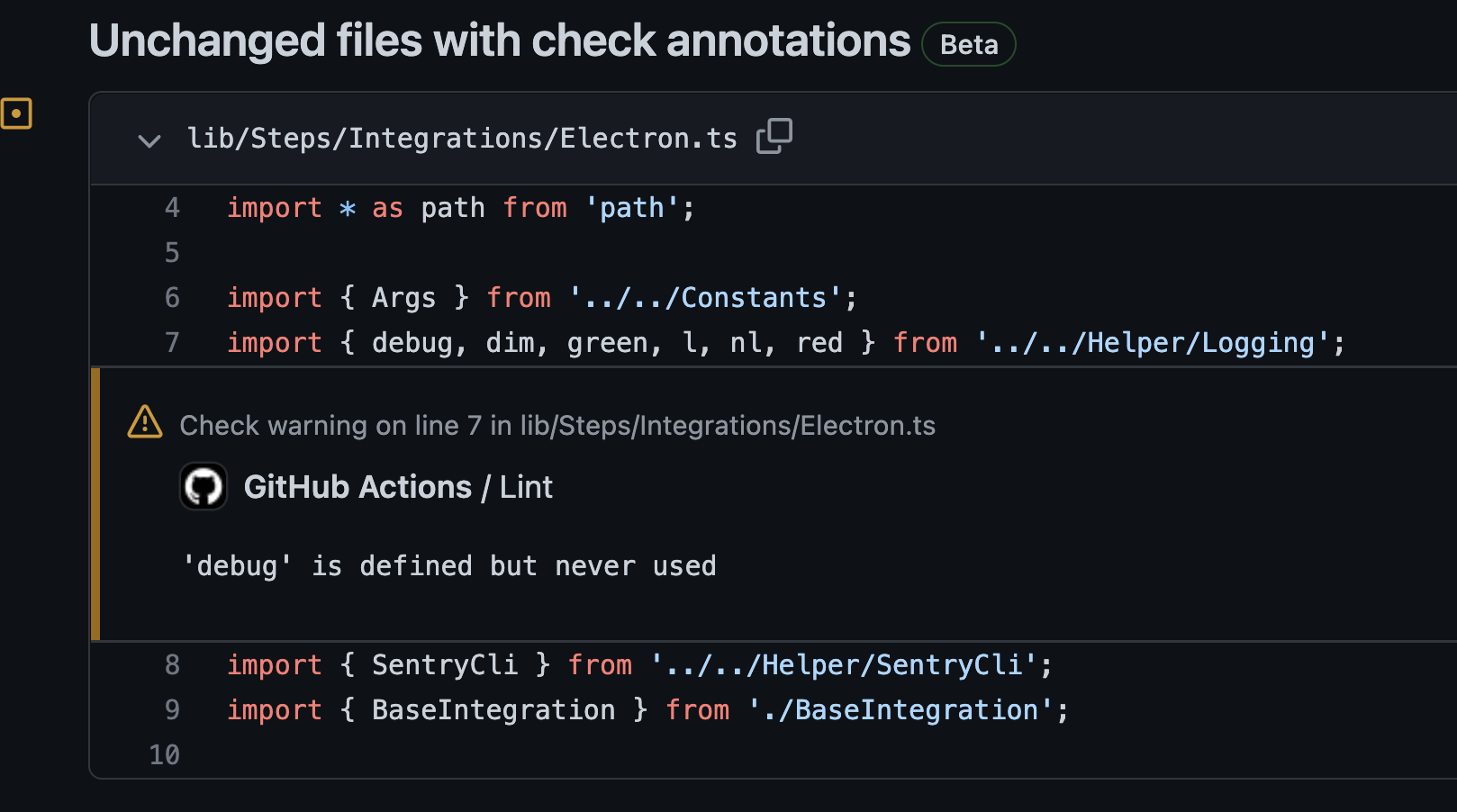Click the yellow warning triangle icon
This screenshot has height=812, width=1457.
pos(145,422)
